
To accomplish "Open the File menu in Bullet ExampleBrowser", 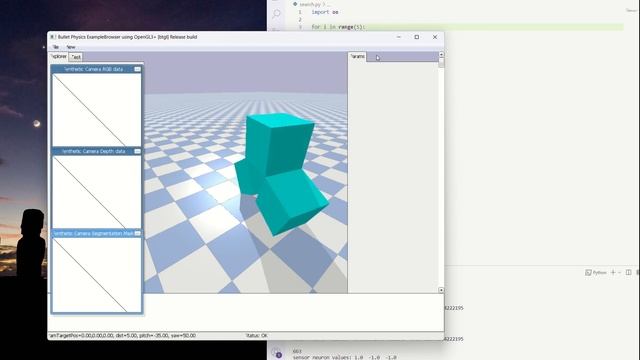I will pyautogui.click(x=56, y=47).
